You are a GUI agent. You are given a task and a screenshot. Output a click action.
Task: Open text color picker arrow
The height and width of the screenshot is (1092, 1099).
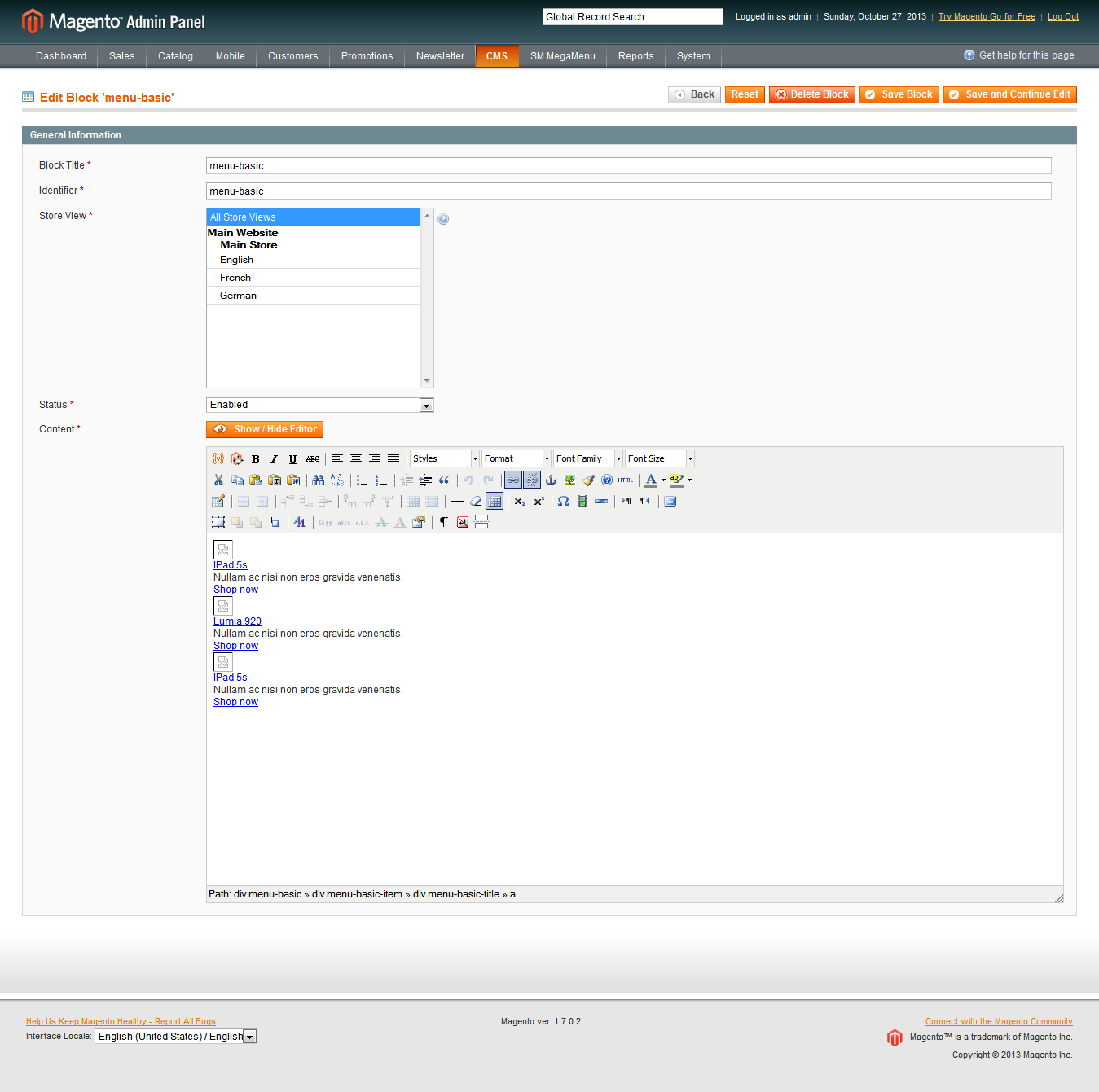tap(663, 480)
